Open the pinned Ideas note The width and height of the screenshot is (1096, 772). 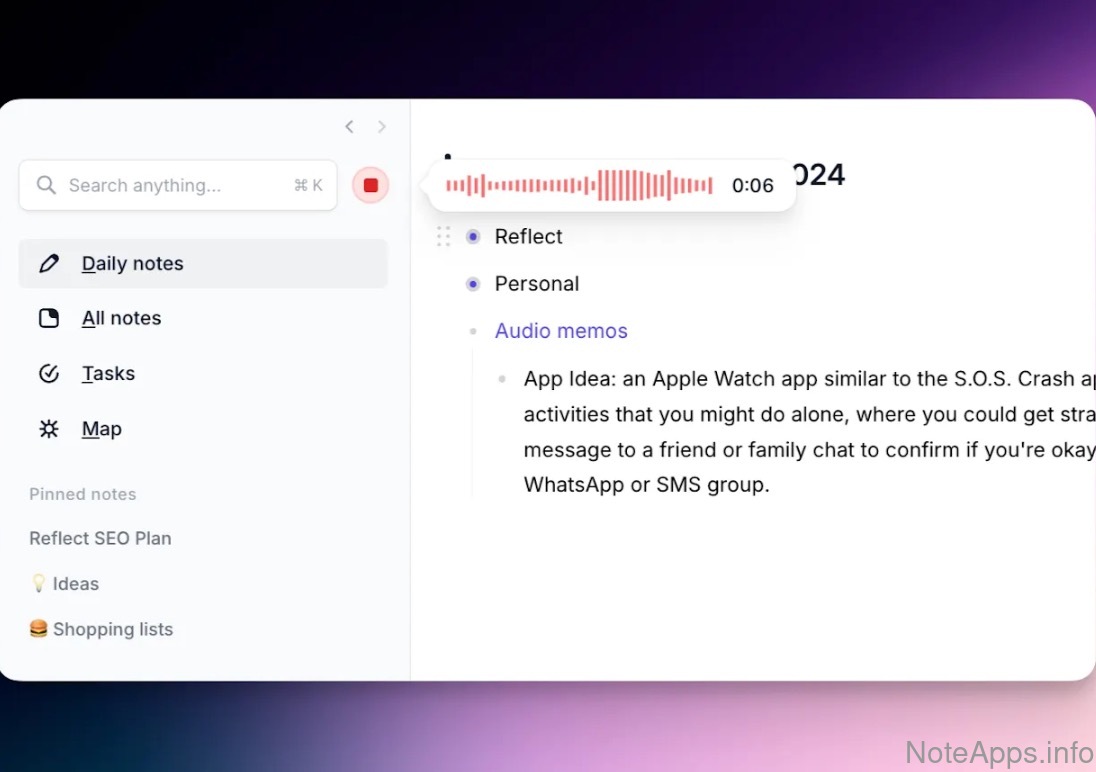click(75, 584)
